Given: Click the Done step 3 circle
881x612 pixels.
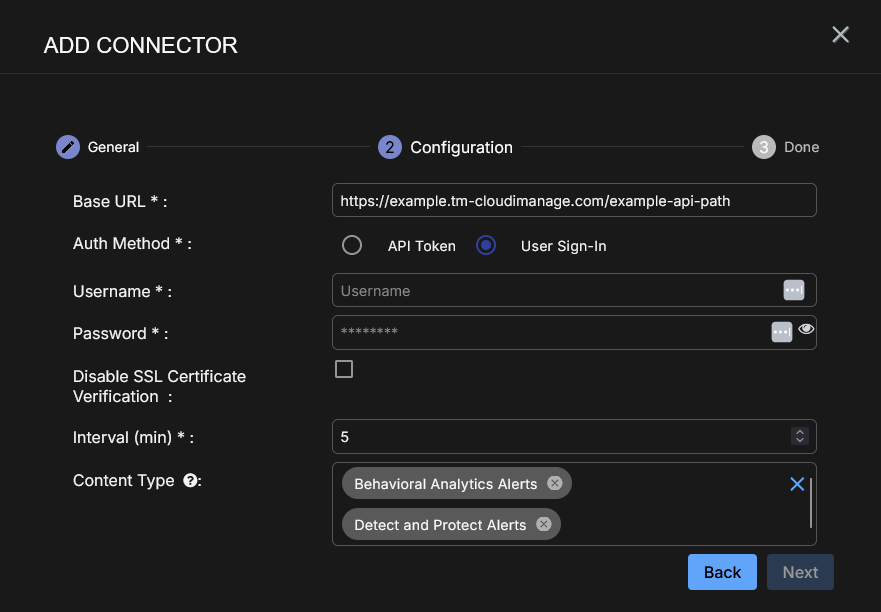Looking at the screenshot, I should click(764, 147).
